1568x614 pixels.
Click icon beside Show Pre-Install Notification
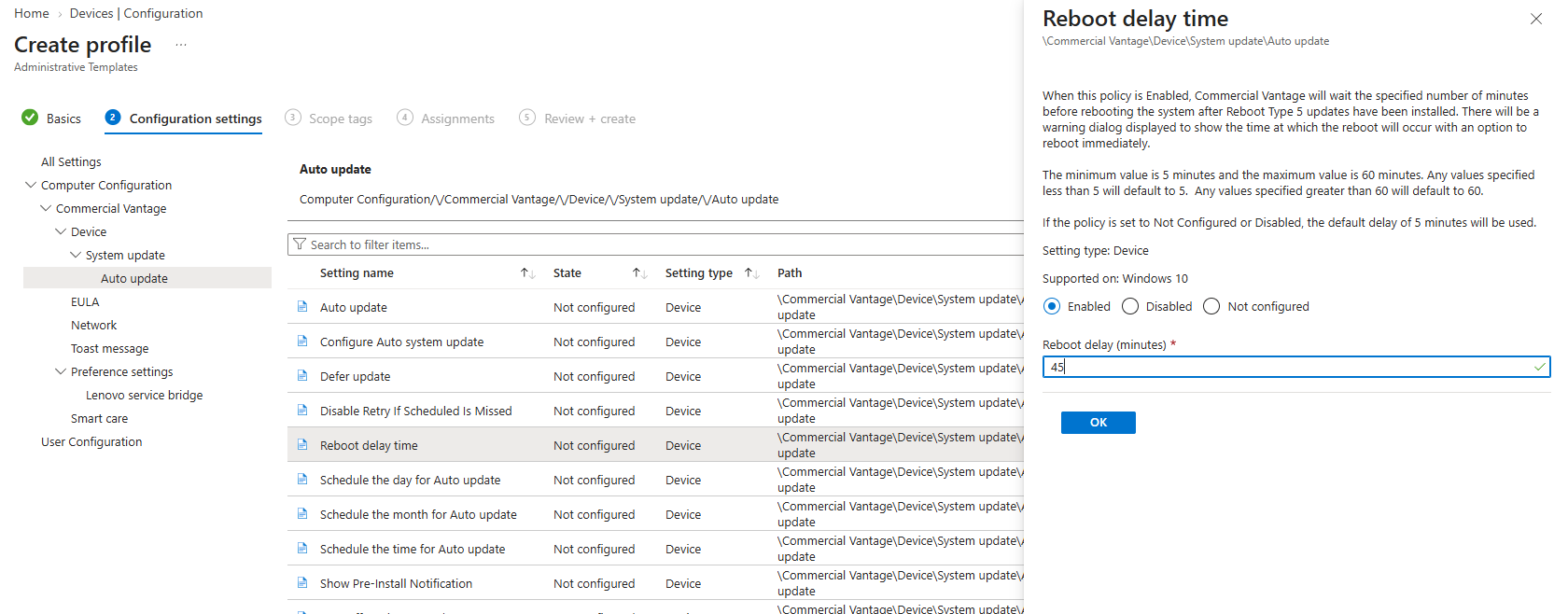[302, 582]
